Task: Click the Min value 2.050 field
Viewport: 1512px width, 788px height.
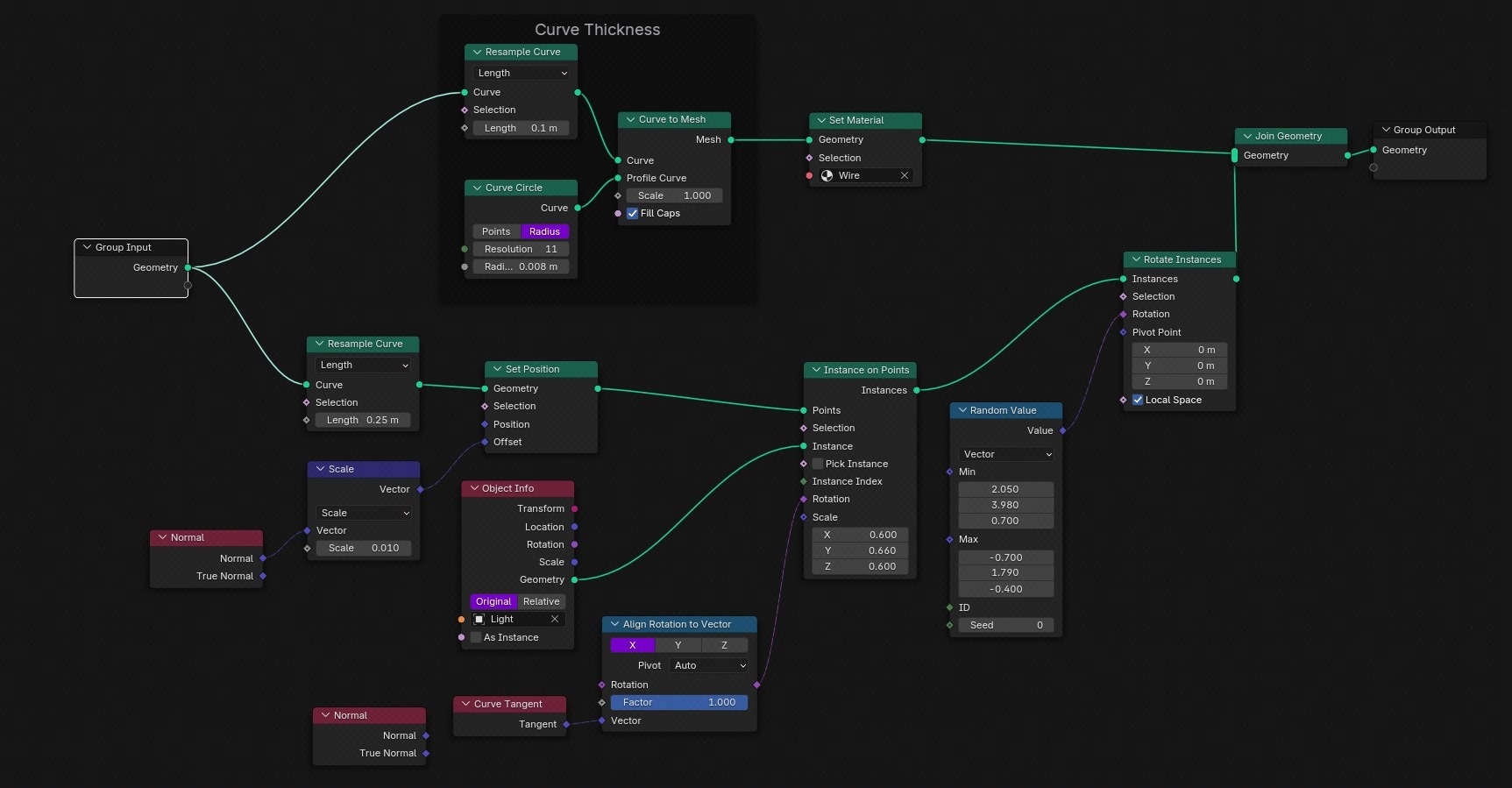Action: [x=1006, y=489]
